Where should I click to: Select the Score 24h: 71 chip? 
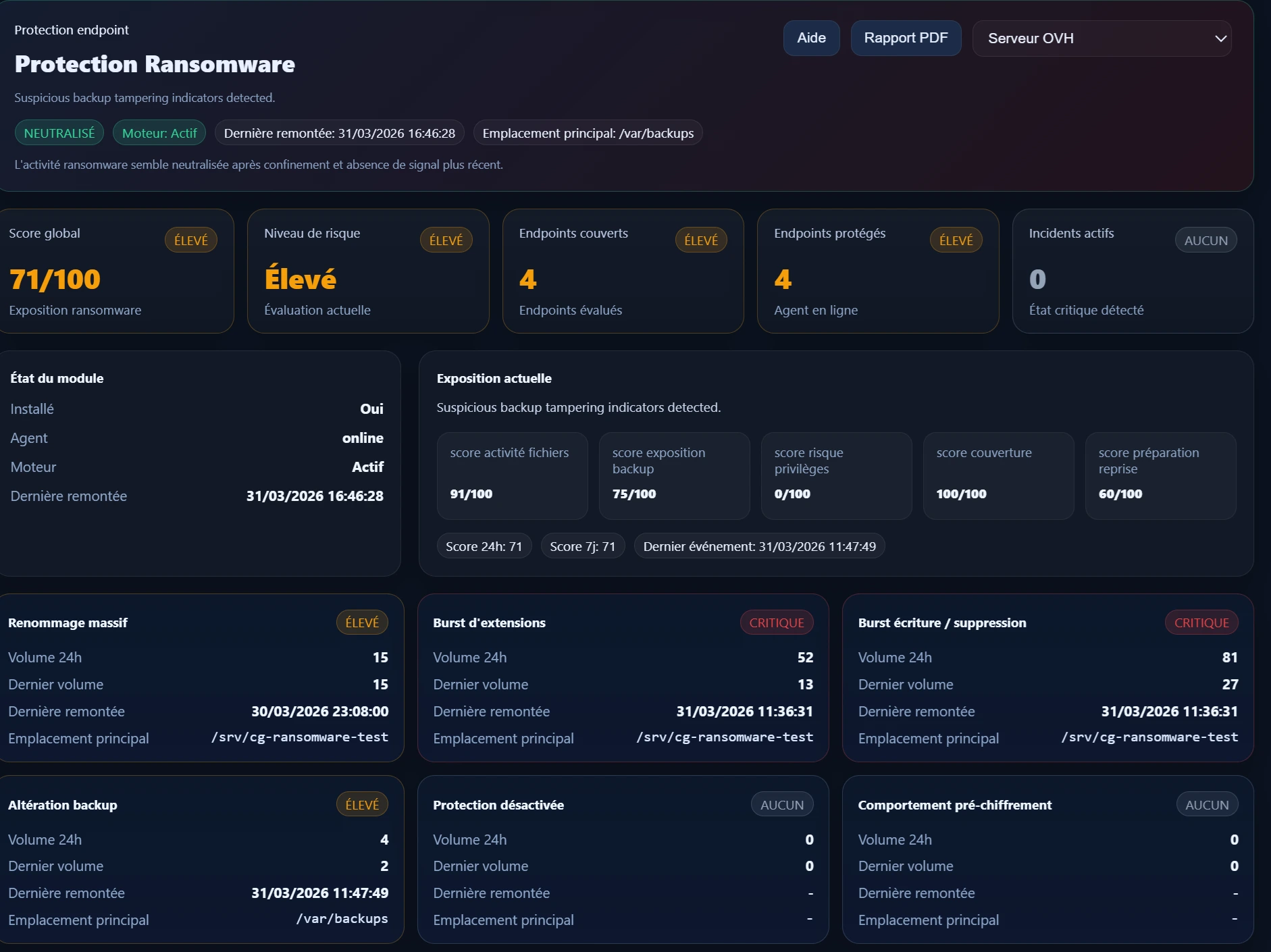click(x=484, y=546)
